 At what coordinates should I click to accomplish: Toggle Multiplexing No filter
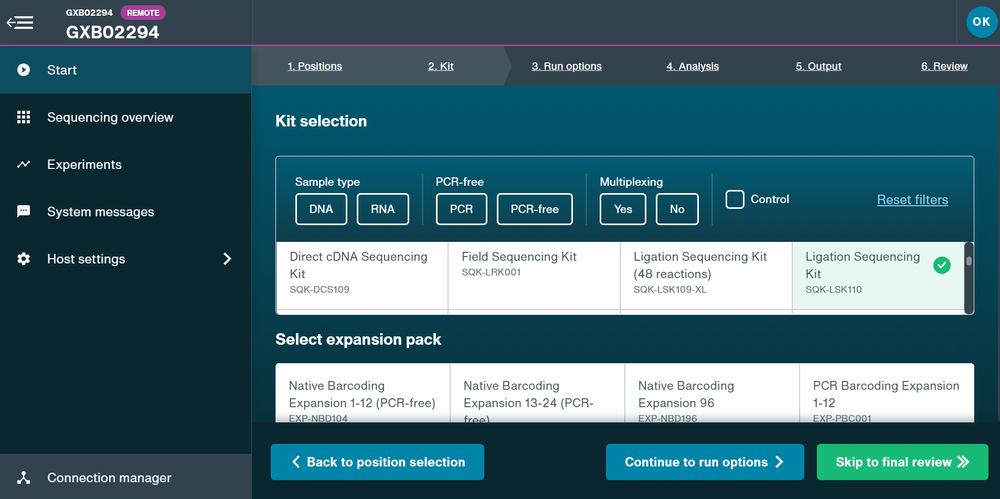(677, 209)
